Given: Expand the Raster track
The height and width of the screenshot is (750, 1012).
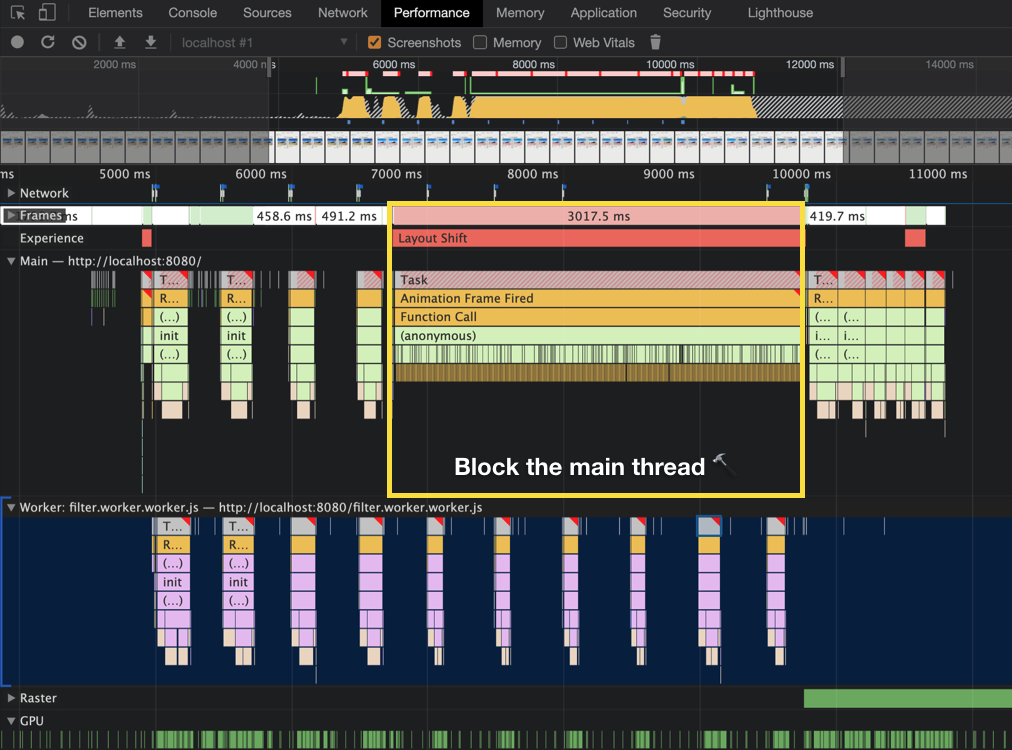Looking at the screenshot, I should 11,698.
